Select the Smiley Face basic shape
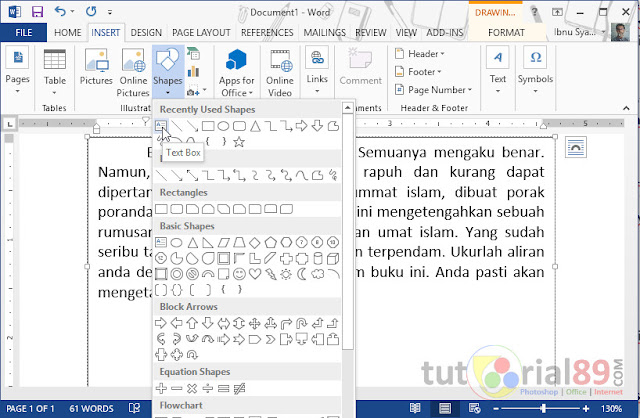 coord(239,274)
